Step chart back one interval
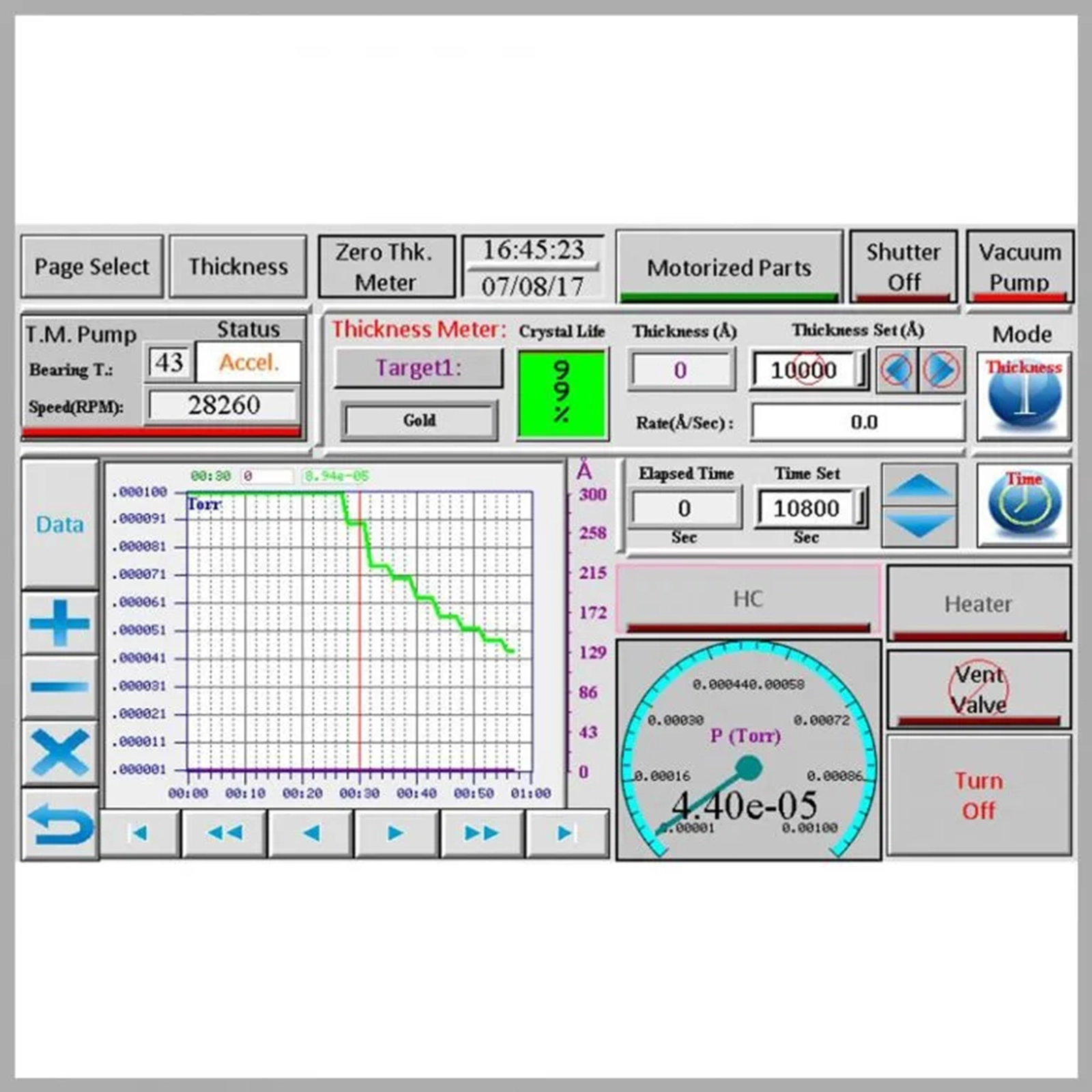This screenshot has width=1092, height=1092. point(311,833)
